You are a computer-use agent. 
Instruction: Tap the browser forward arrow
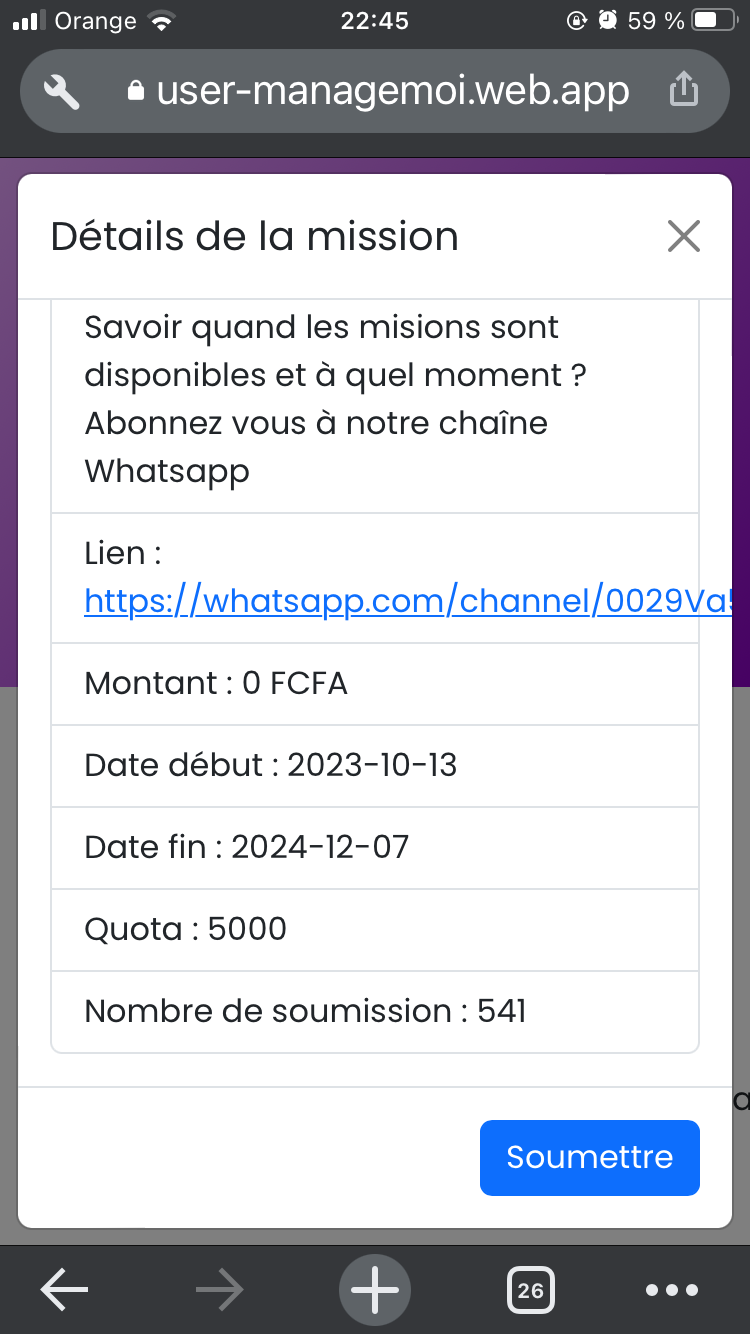coord(220,1290)
